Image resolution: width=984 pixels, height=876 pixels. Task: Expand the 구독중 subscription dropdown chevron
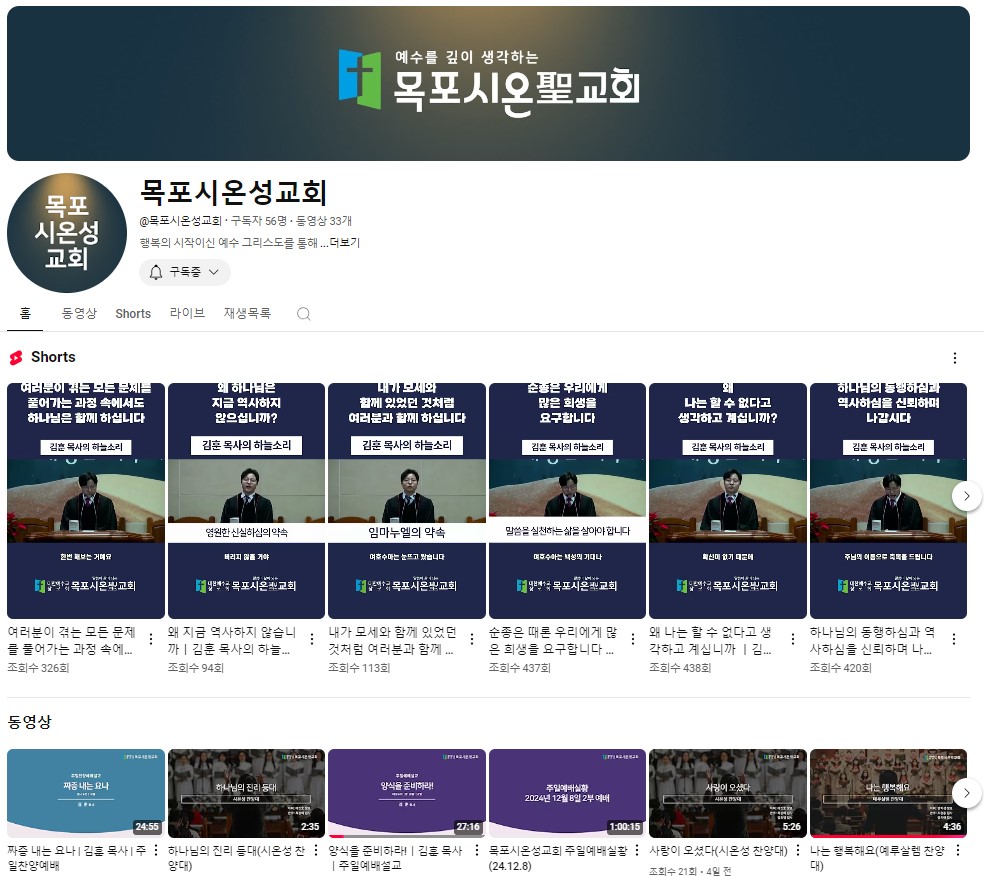click(213, 272)
